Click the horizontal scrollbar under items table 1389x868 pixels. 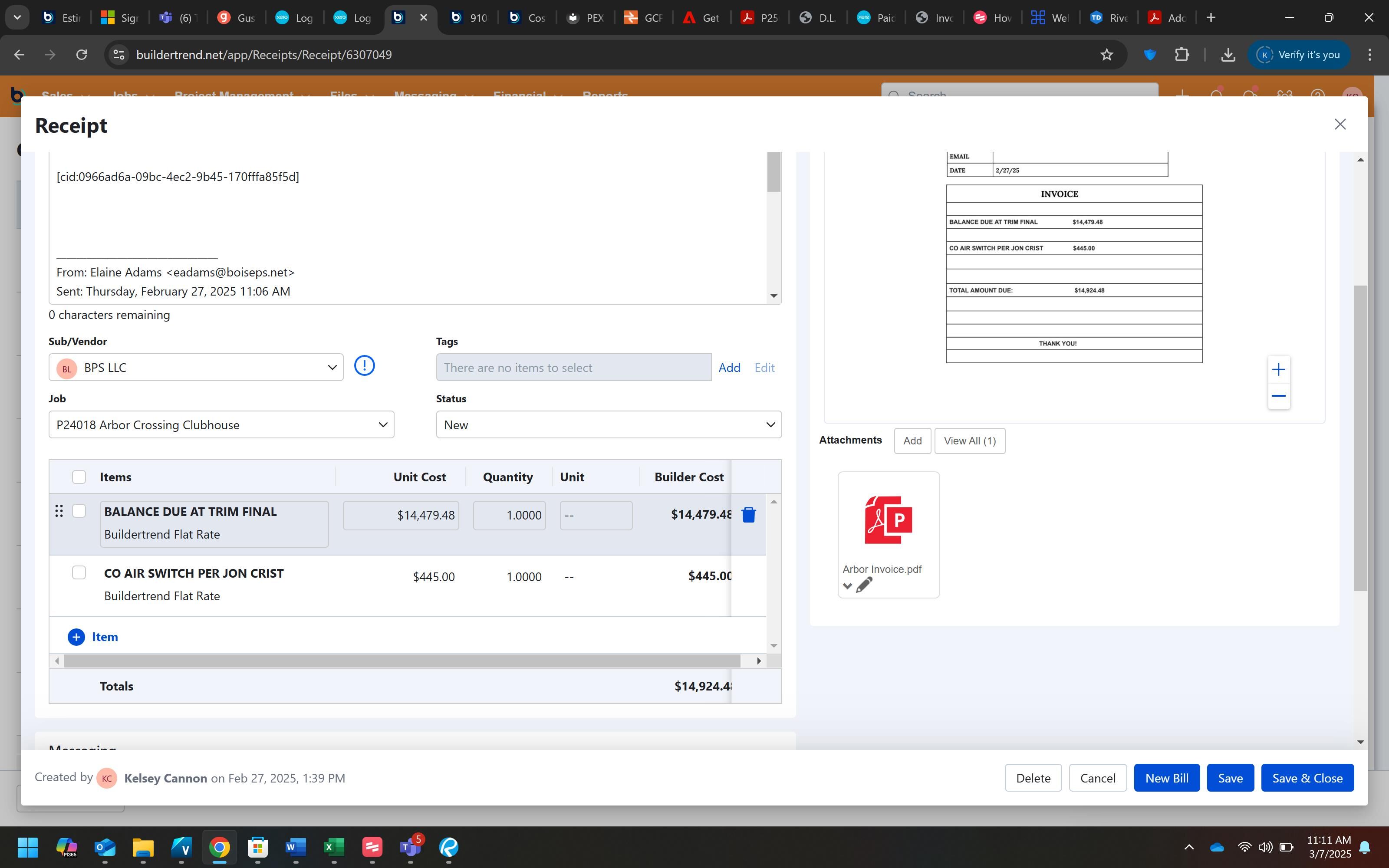(402, 661)
